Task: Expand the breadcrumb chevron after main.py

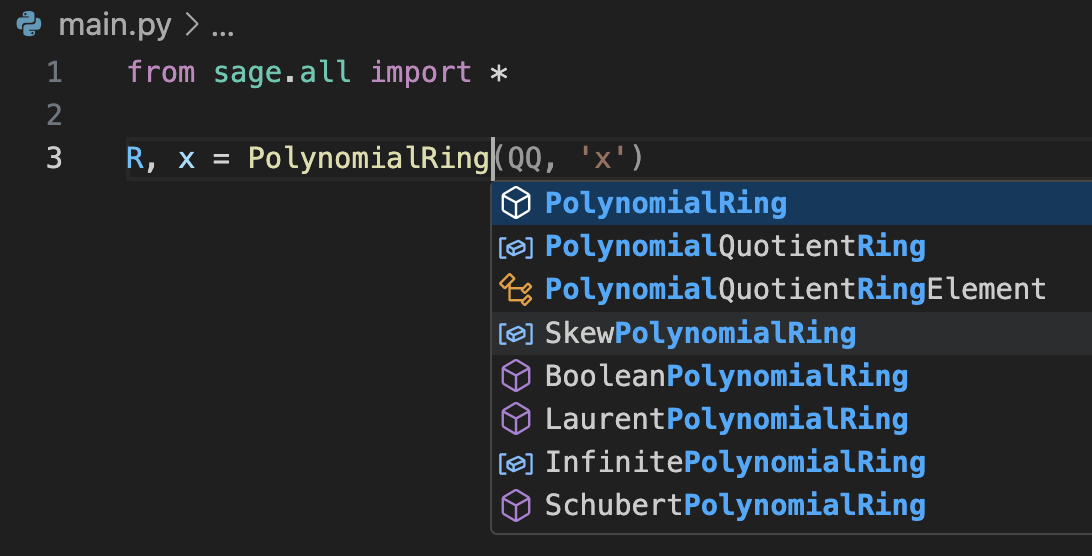Action: click(x=192, y=25)
